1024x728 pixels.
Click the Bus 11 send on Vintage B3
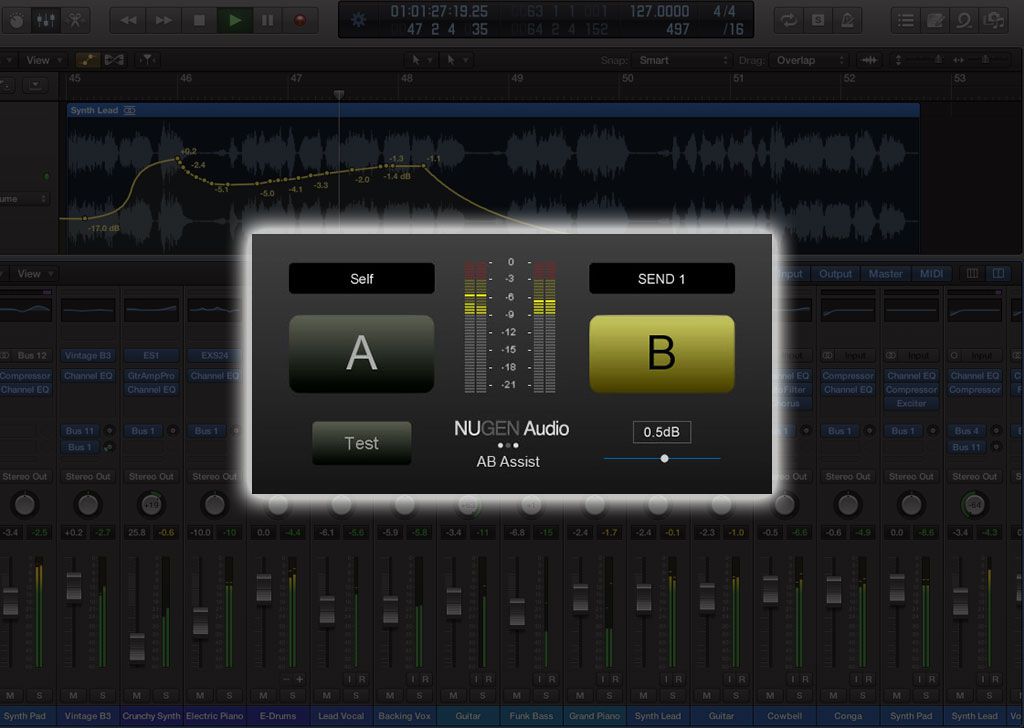pos(80,431)
